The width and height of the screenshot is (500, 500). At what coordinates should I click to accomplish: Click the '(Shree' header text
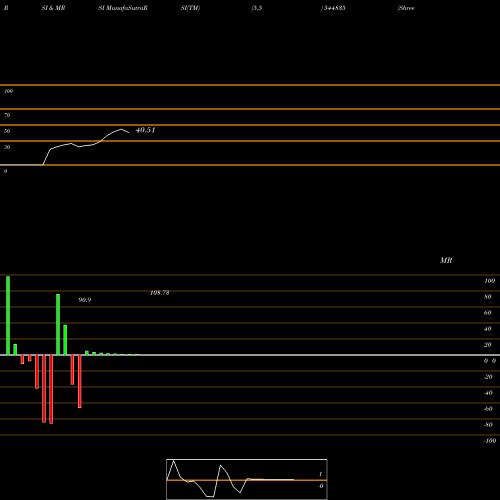pos(406,8)
